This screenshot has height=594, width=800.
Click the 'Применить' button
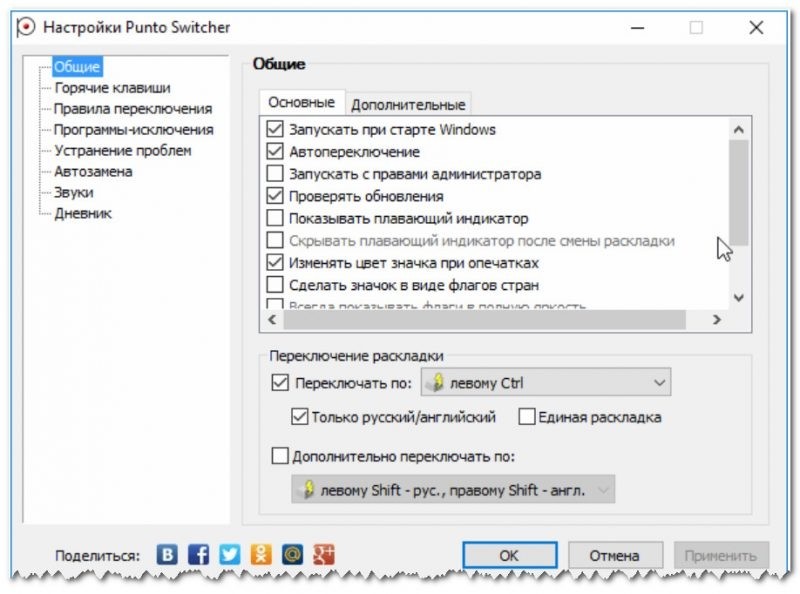(x=720, y=555)
